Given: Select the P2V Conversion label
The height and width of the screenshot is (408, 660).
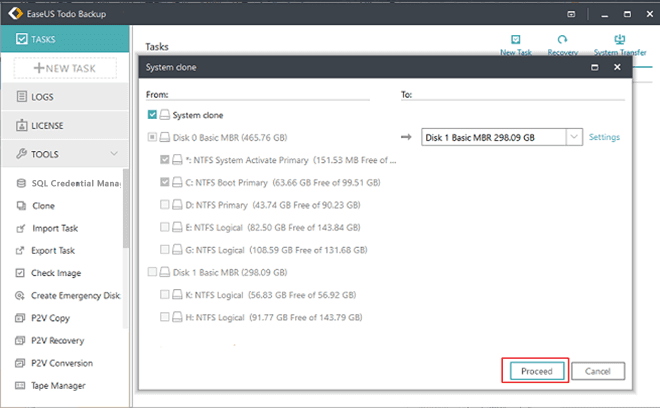Looking at the screenshot, I should [x=62, y=363].
